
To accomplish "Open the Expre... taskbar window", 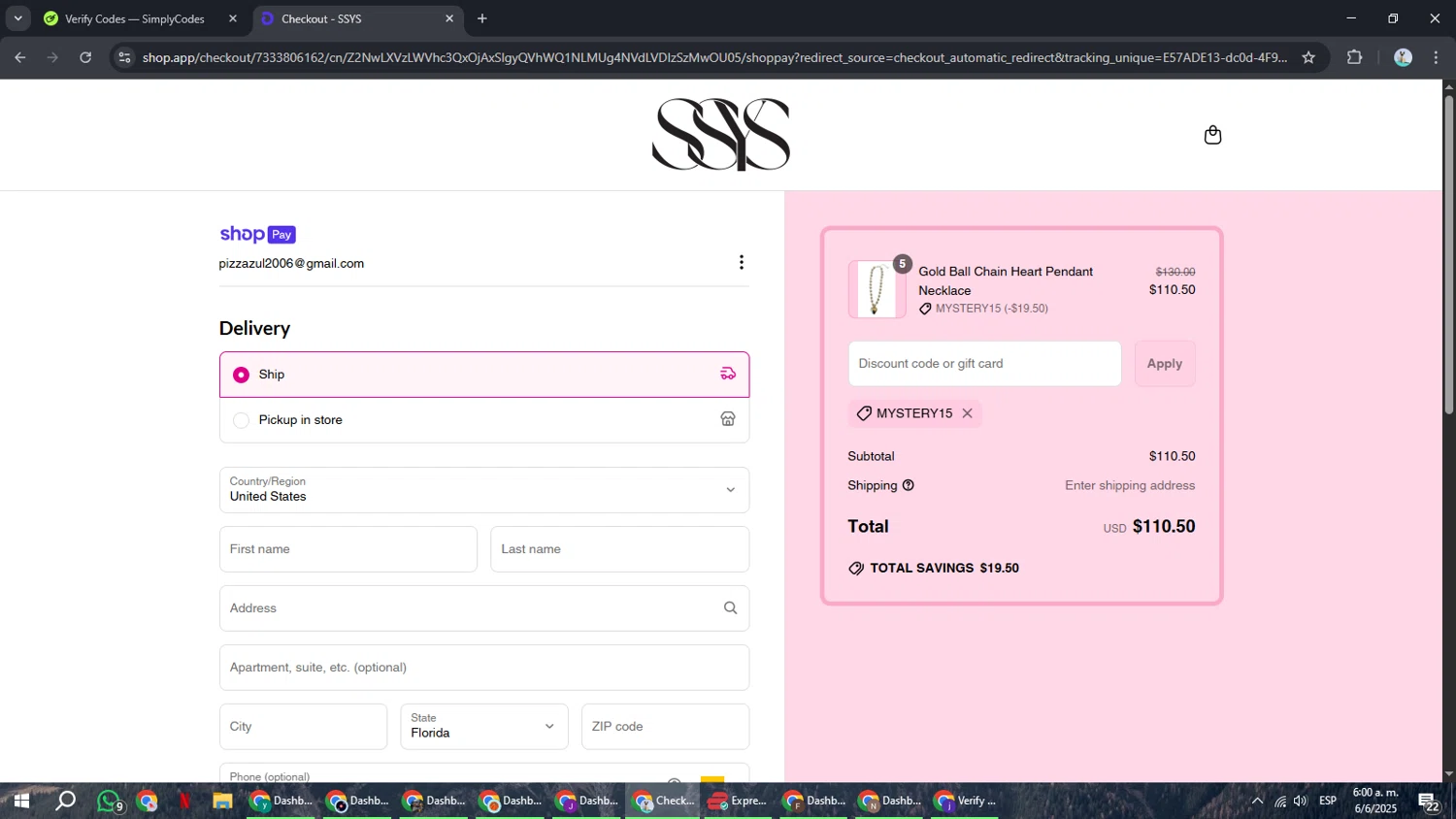I will tap(739, 802).
